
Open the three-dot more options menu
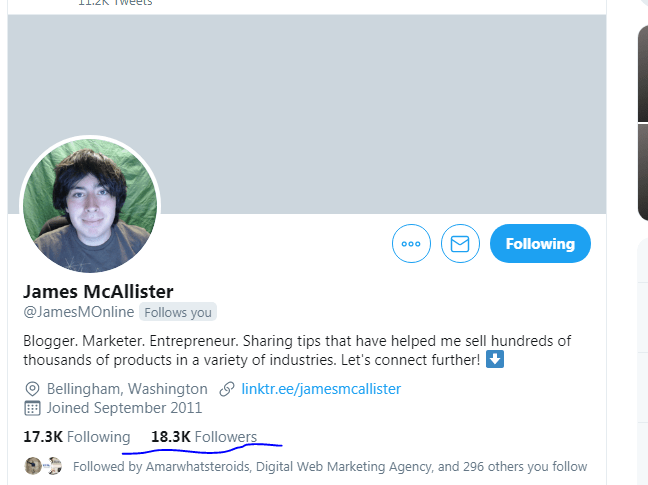pos(411,244)
